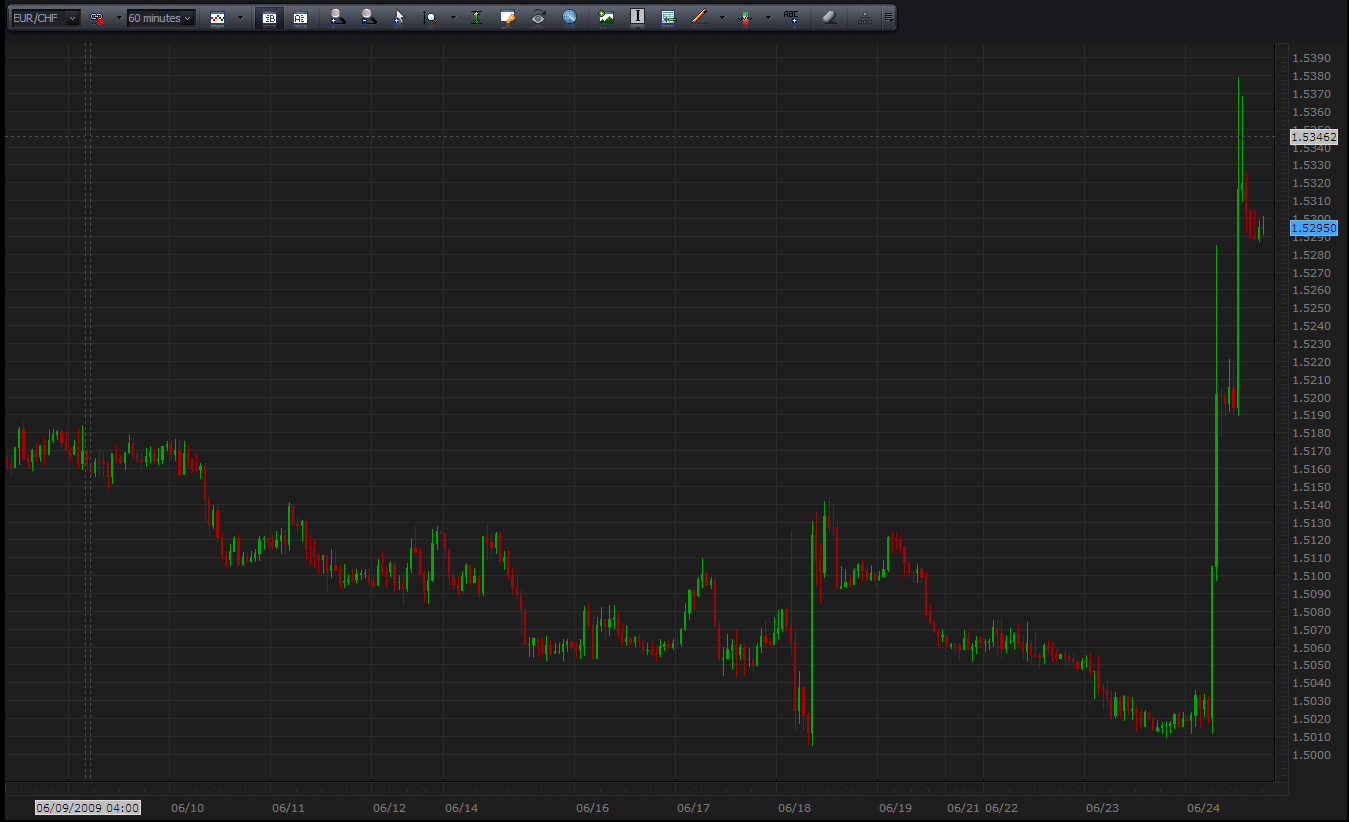Viewport: 1349px width, 822px height.
Task: Expand the pencil drawing tools dropdown
Action: pyautogui.click(x=722, y=18)
